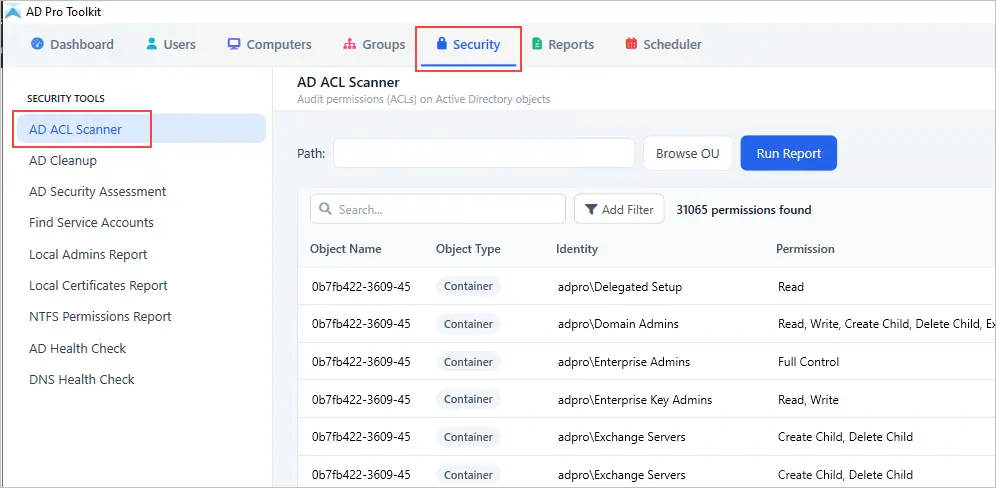This screenshot has height=488, width=996.
Task: Click the Groups hierarchy icon
Action: click(x=349, y=44)
